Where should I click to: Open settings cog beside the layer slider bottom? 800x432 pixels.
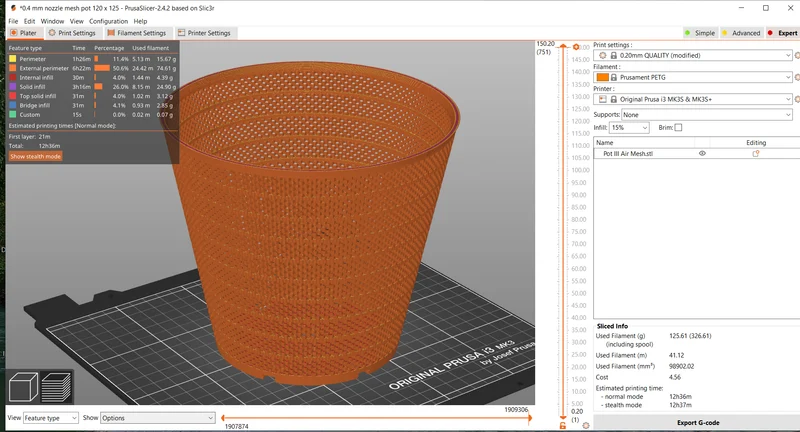(586, 425)
